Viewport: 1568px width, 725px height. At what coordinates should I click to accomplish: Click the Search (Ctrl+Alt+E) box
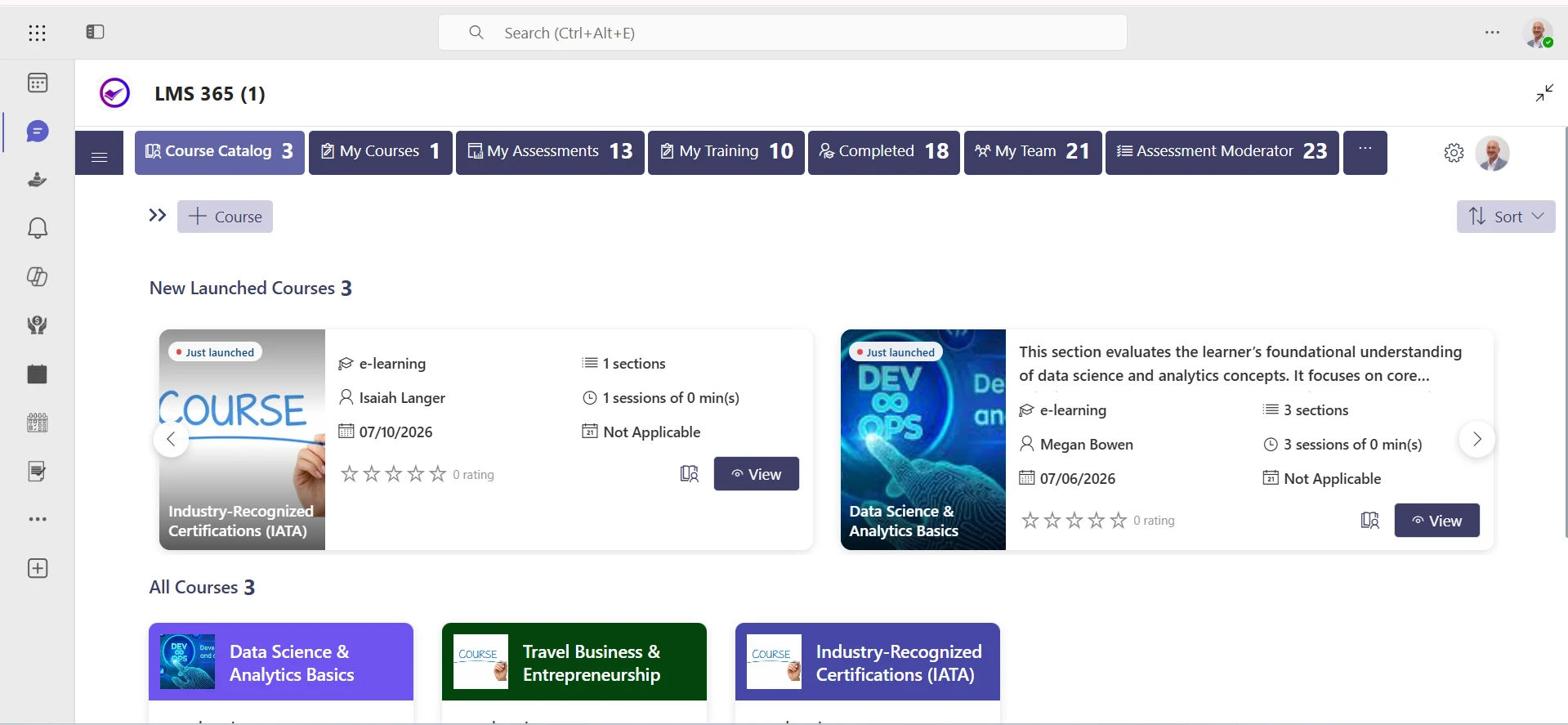point(783,33)
